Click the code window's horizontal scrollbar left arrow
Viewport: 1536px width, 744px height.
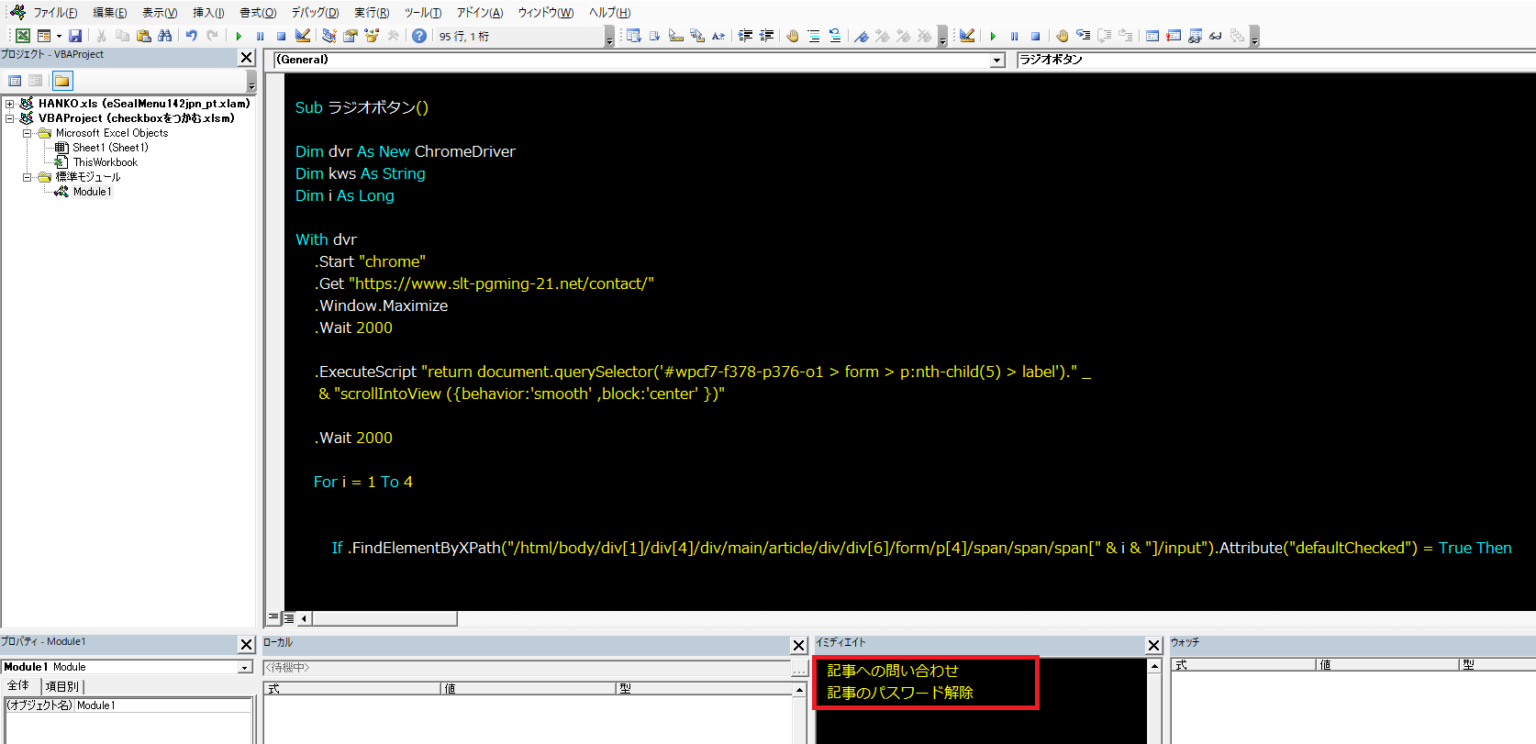pos(304,618)
